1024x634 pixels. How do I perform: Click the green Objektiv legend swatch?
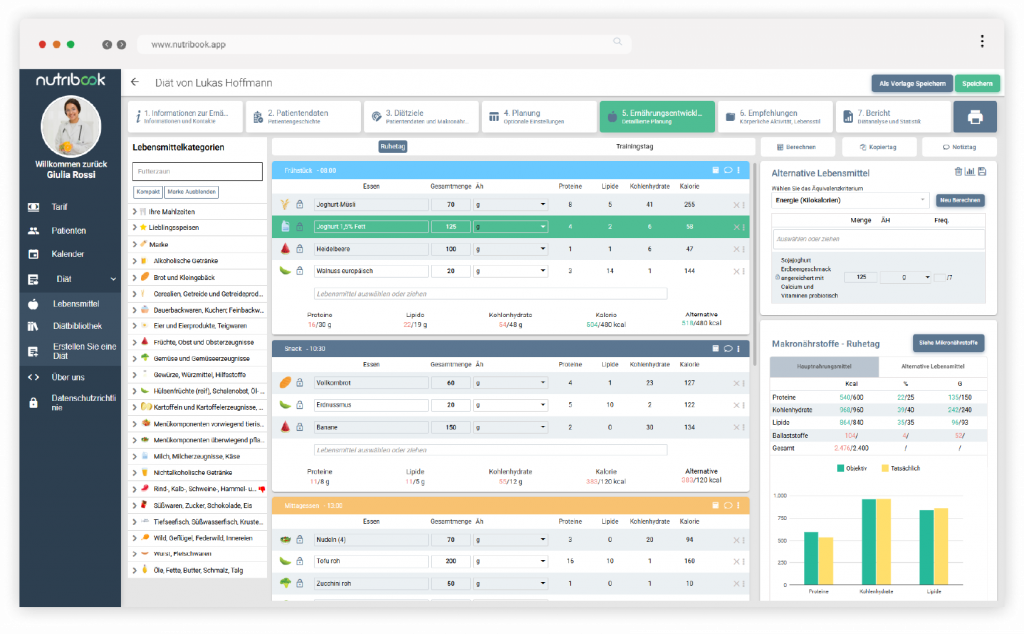[x=841, y=467]
